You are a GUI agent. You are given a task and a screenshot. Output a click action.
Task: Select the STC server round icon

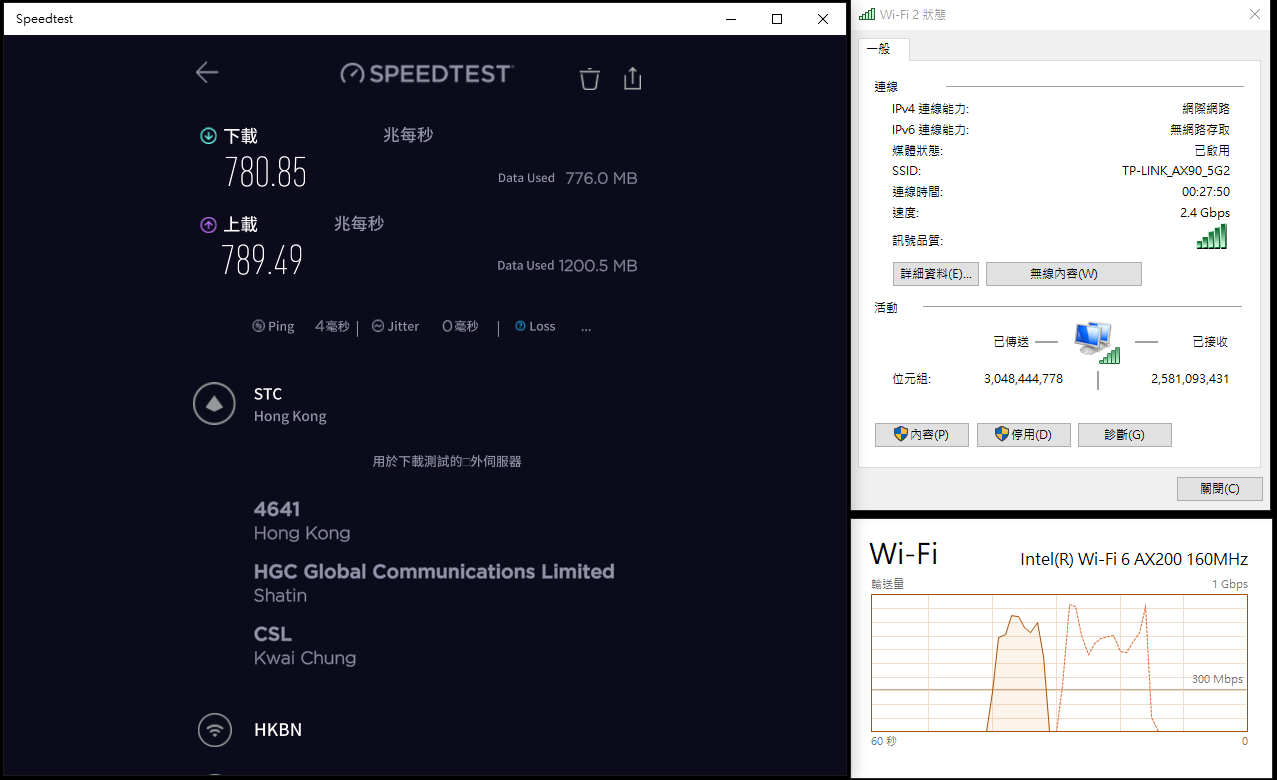coord(214,403)
